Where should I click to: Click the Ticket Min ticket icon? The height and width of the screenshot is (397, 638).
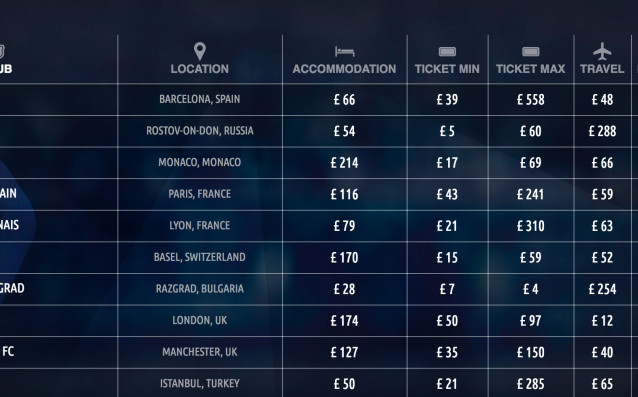[x=447, y=52]
